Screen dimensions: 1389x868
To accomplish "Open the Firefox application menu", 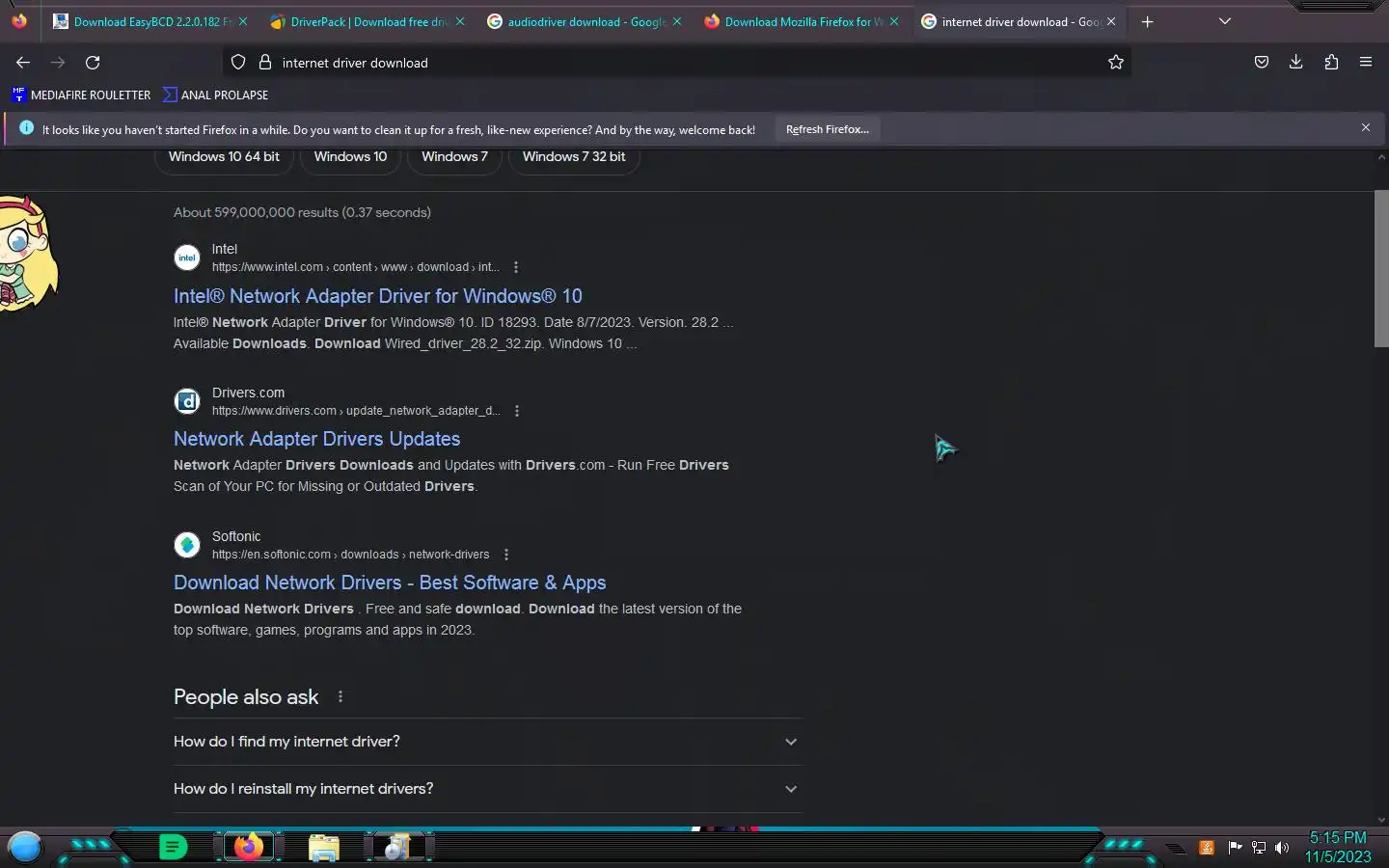I will [x=1366, y=63].
